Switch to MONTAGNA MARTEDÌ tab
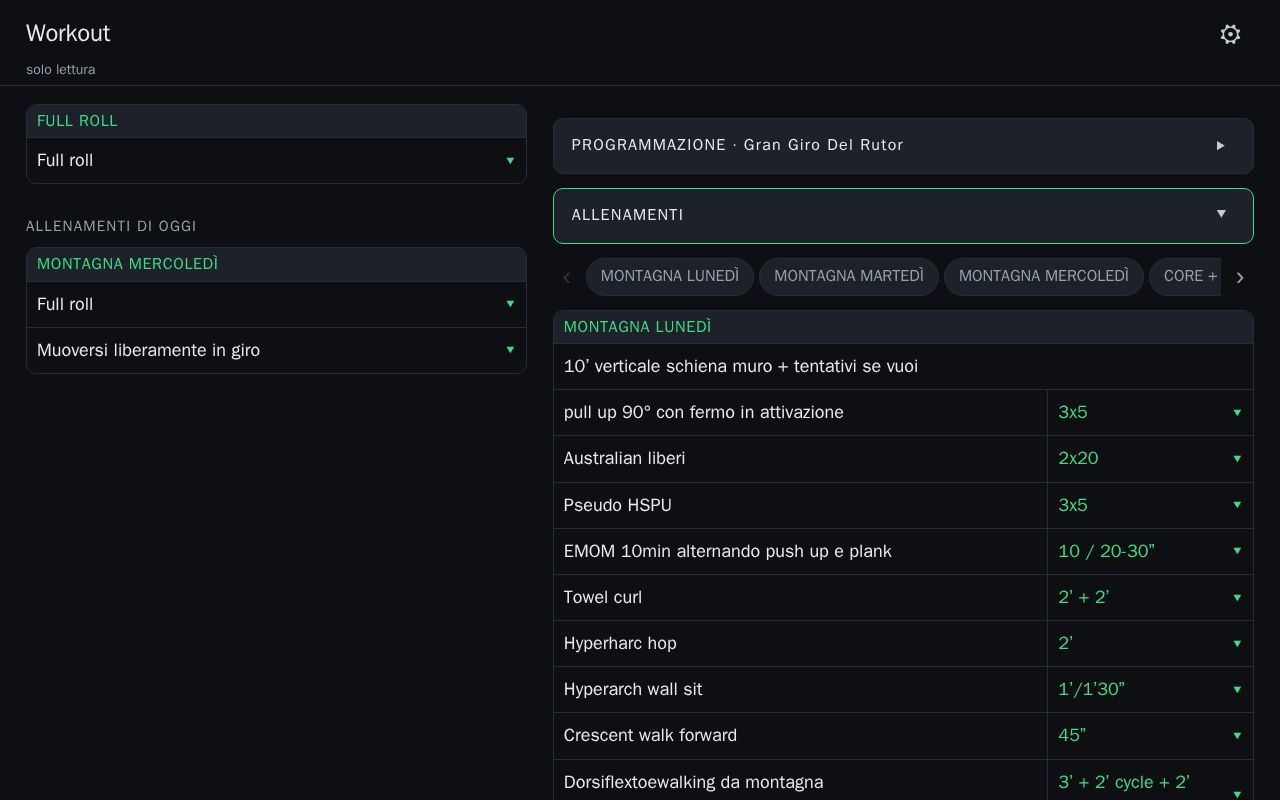The width and height of the screenshot is (1280, 800). tap(849, 277)
